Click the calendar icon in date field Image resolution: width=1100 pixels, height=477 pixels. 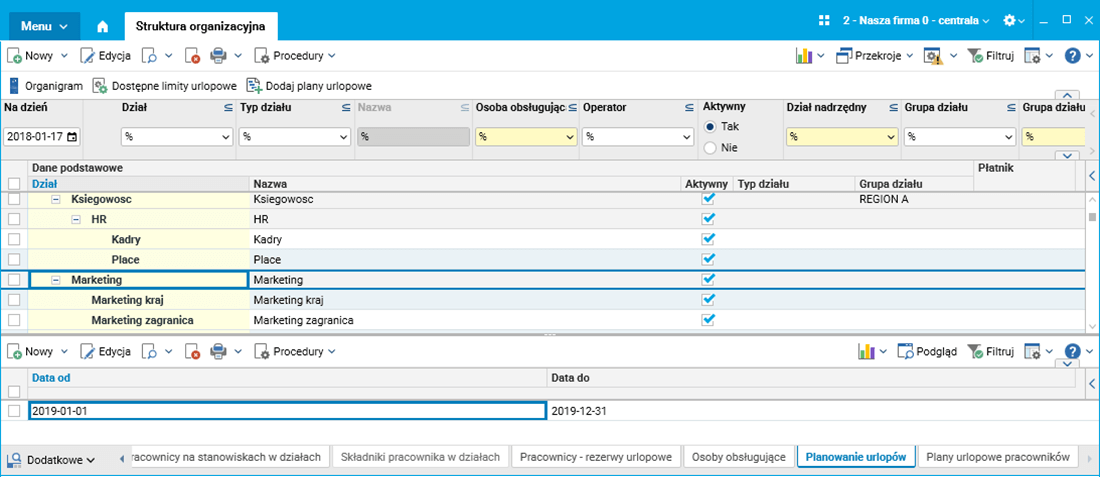point(72,137)
